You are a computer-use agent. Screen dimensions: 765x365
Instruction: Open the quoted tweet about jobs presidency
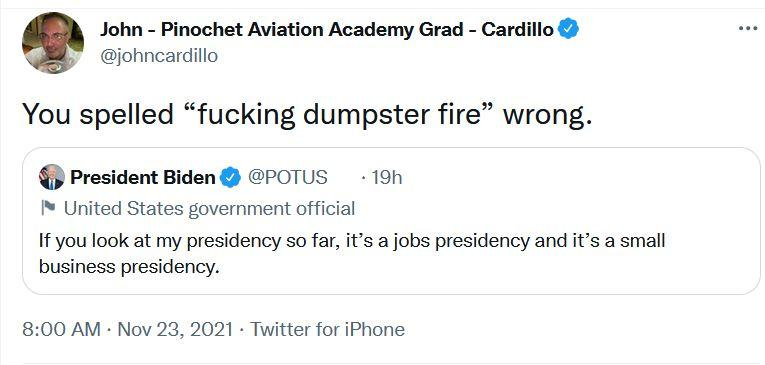point(391,221)
